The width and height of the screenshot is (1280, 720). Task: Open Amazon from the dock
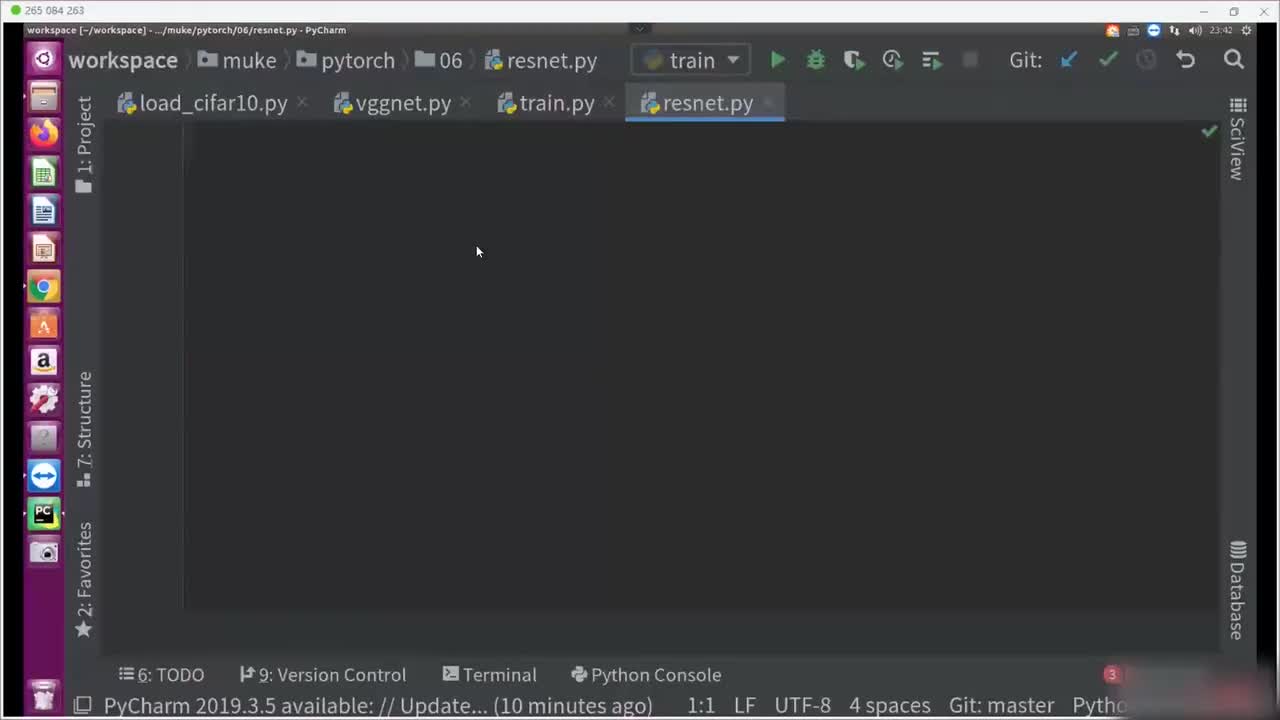[44, 362]
